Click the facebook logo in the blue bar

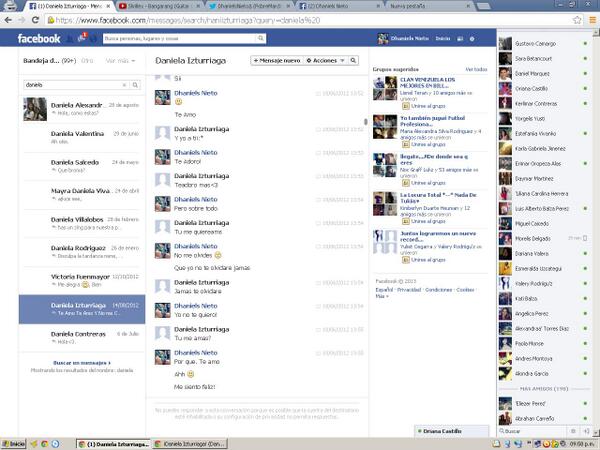coord(39,39)
